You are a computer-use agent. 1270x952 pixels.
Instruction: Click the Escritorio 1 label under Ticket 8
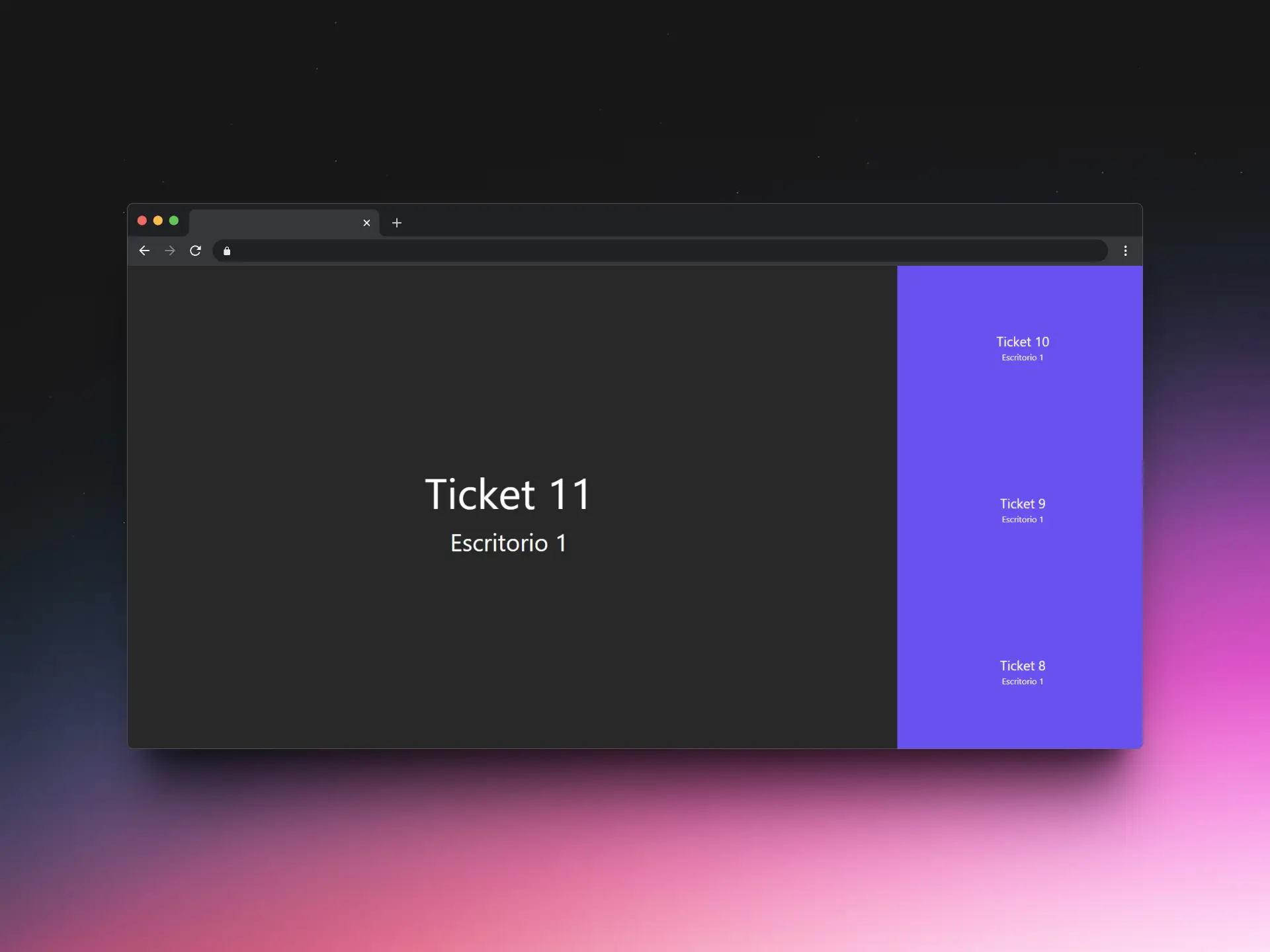pos(1021,681)
